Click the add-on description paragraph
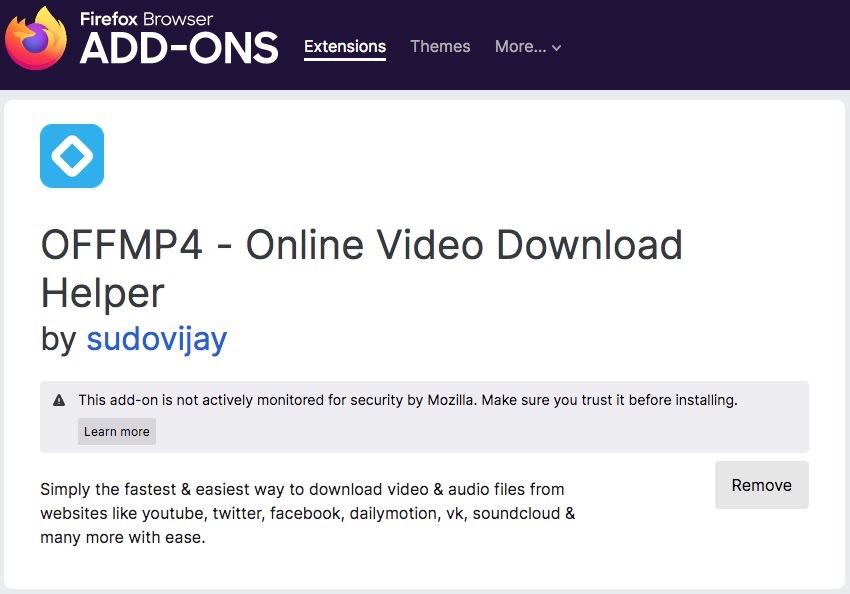The width and height of the screenshot is (850, 594). 307,513
